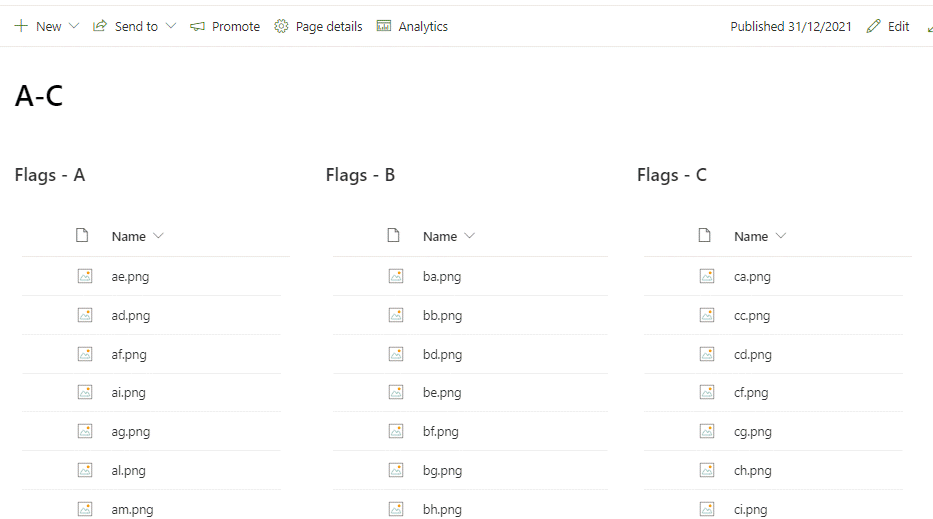This screenshot has height=519, width=933.
Task: Expand the New dropdown chevron
Action: [x=74, y=26]
